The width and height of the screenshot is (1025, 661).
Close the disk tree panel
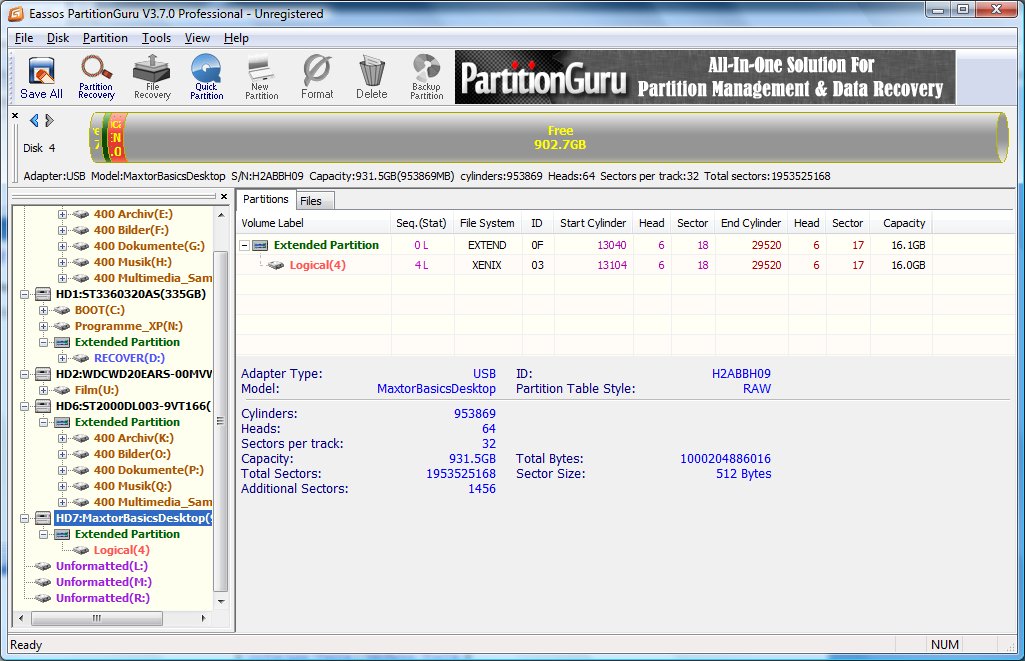tap(224, 196)
